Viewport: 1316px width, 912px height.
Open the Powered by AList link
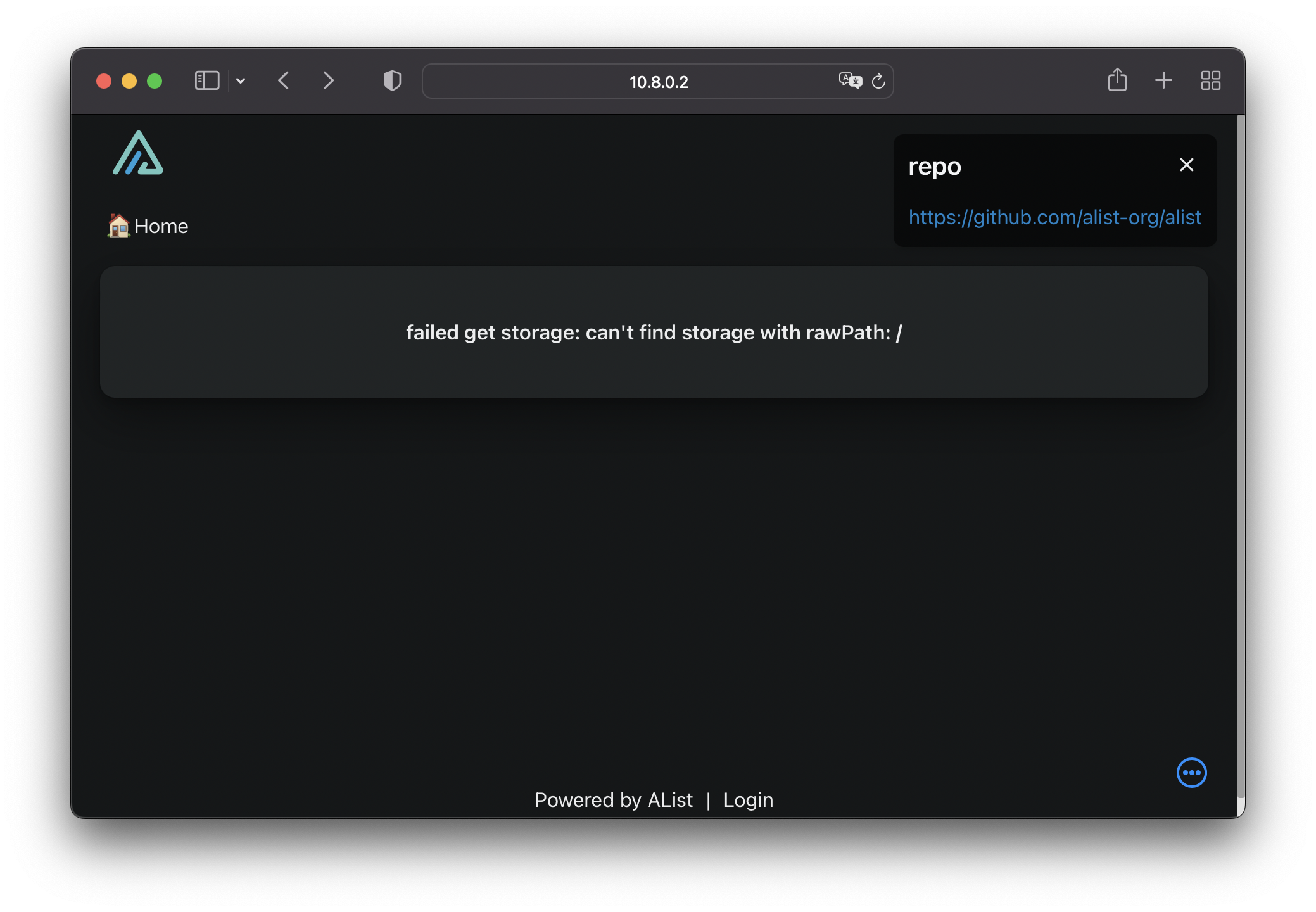coord(614,800)
